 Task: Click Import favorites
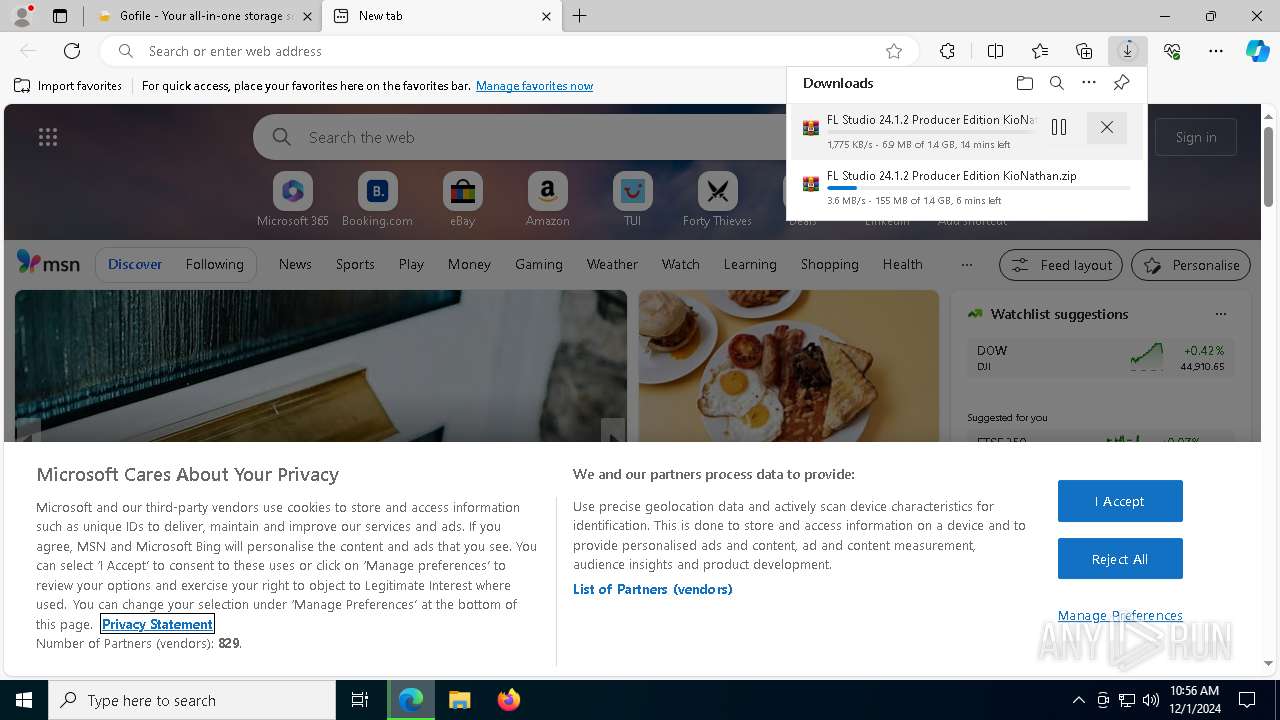(x=68, y=86)
